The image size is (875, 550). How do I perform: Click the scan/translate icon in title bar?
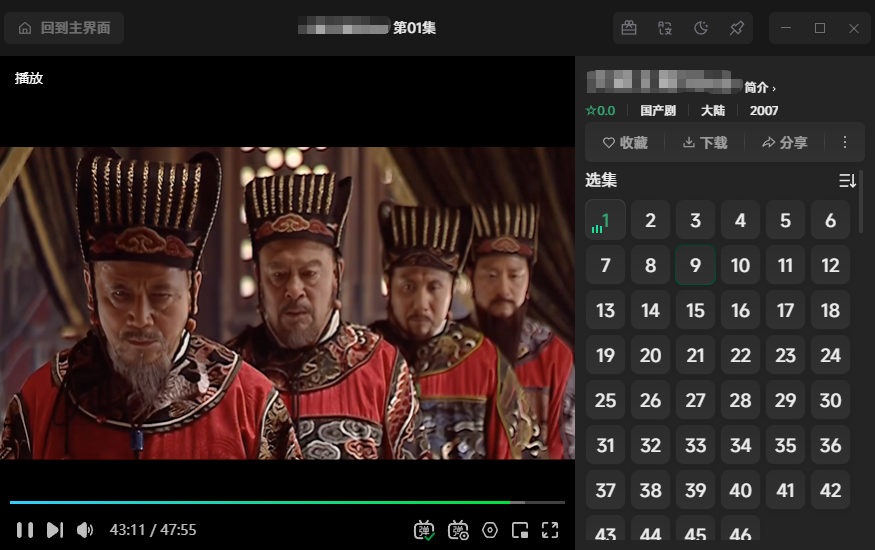[665, 28]
